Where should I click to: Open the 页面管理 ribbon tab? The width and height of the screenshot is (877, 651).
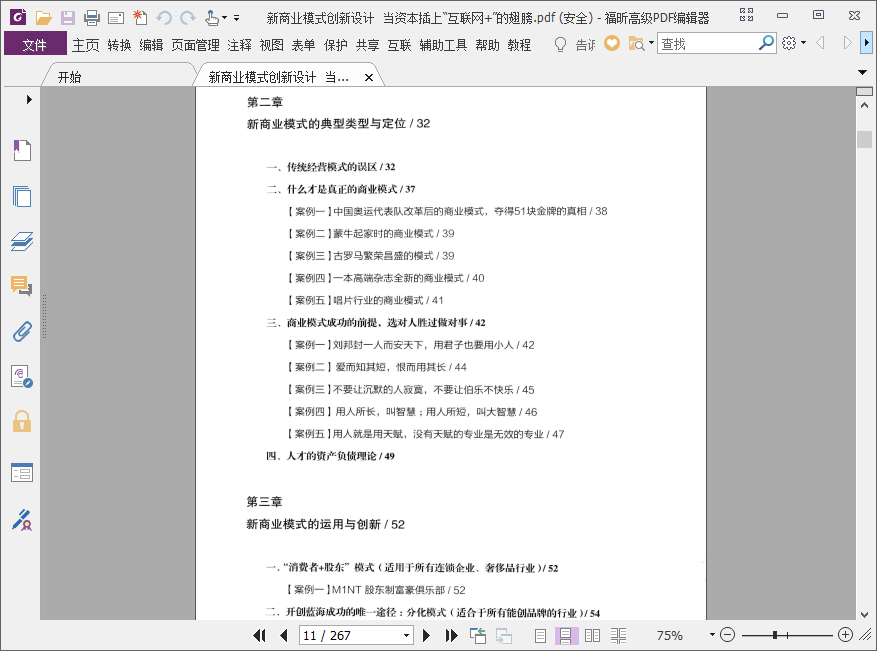click(x=195, y=45)
